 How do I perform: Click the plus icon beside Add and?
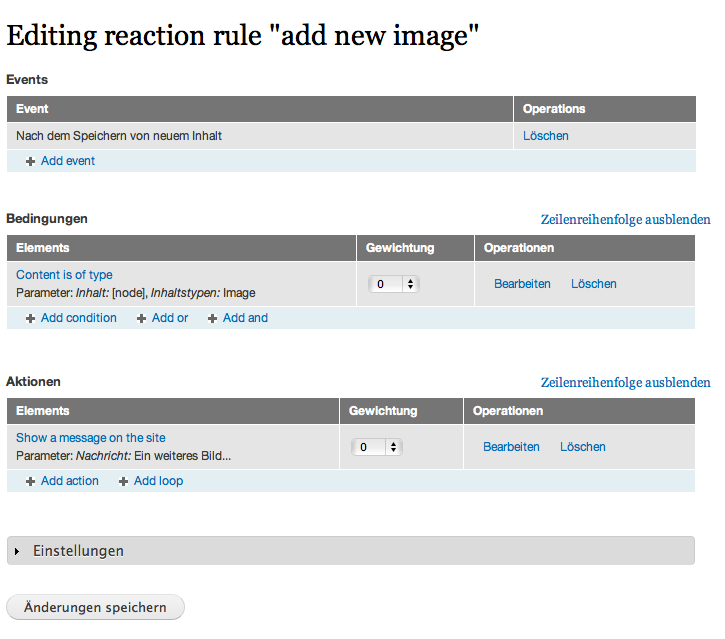click(212, 319)
